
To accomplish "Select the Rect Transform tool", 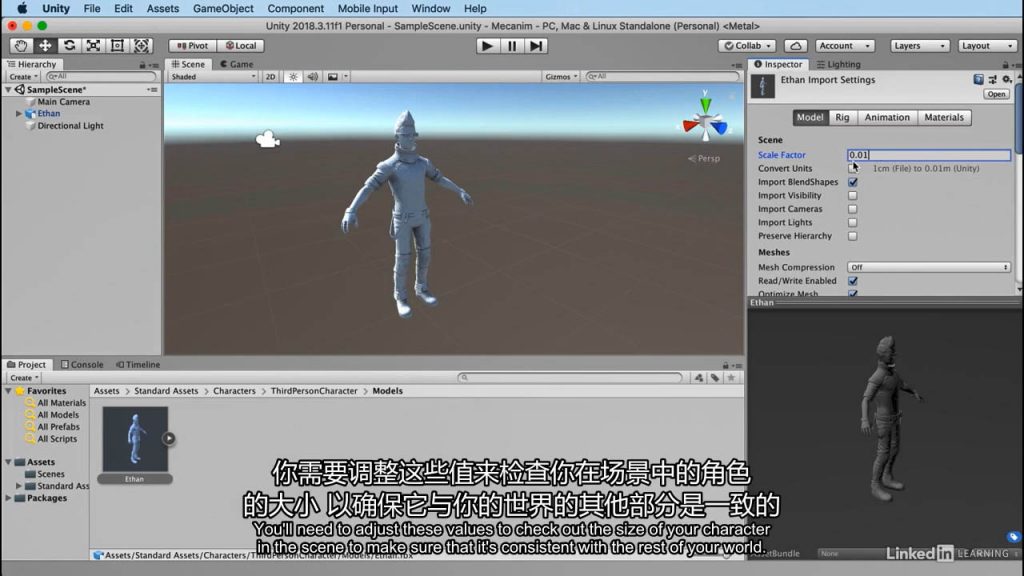I will click(117, 46).
